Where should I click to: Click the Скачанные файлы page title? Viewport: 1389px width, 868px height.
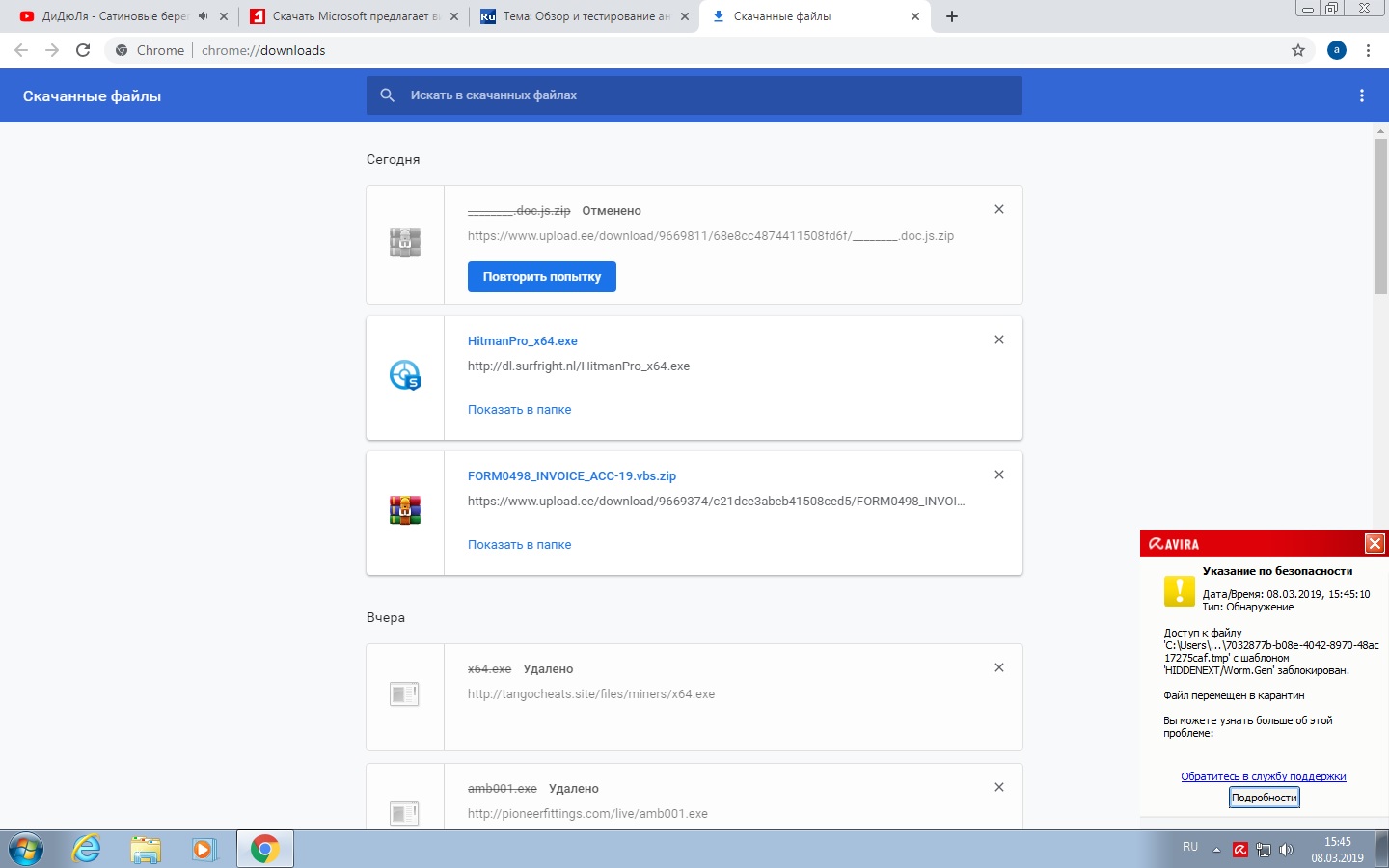[92, 96]
